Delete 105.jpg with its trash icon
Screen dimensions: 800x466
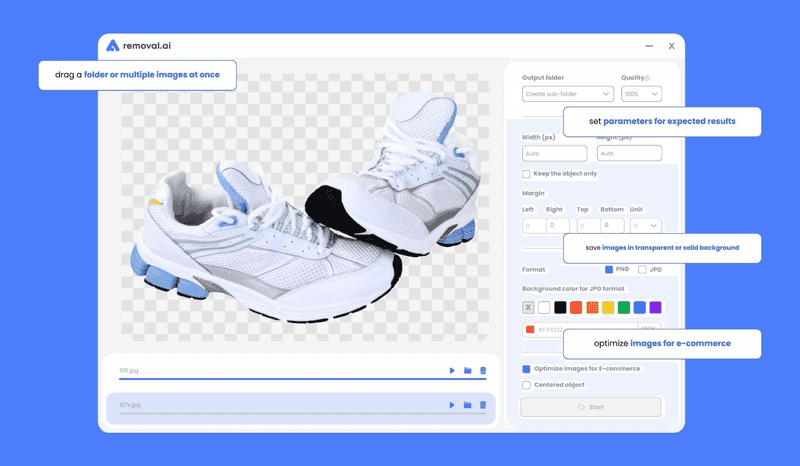click(x=483, y=371)
